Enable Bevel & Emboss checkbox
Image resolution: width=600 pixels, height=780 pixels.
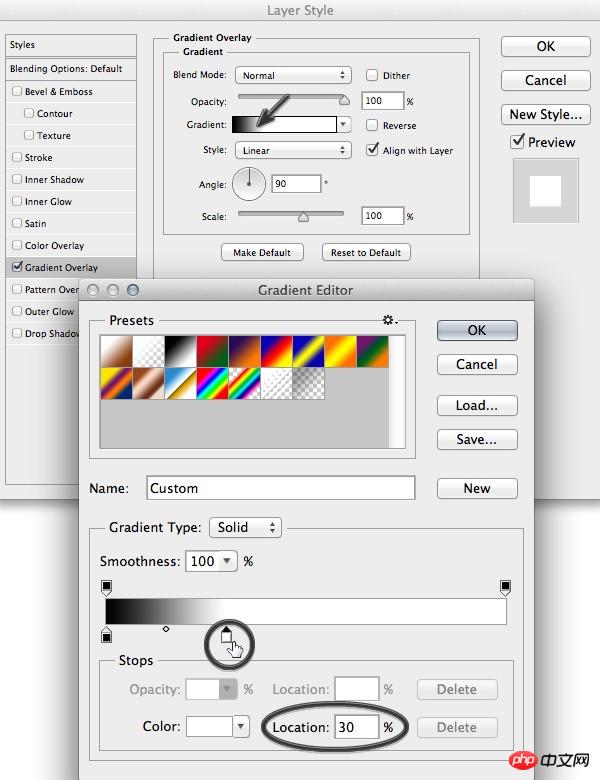[17, 91]
